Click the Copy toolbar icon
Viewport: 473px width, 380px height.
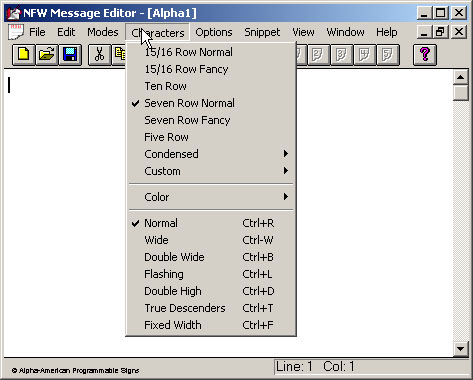[x=119, y=54]
